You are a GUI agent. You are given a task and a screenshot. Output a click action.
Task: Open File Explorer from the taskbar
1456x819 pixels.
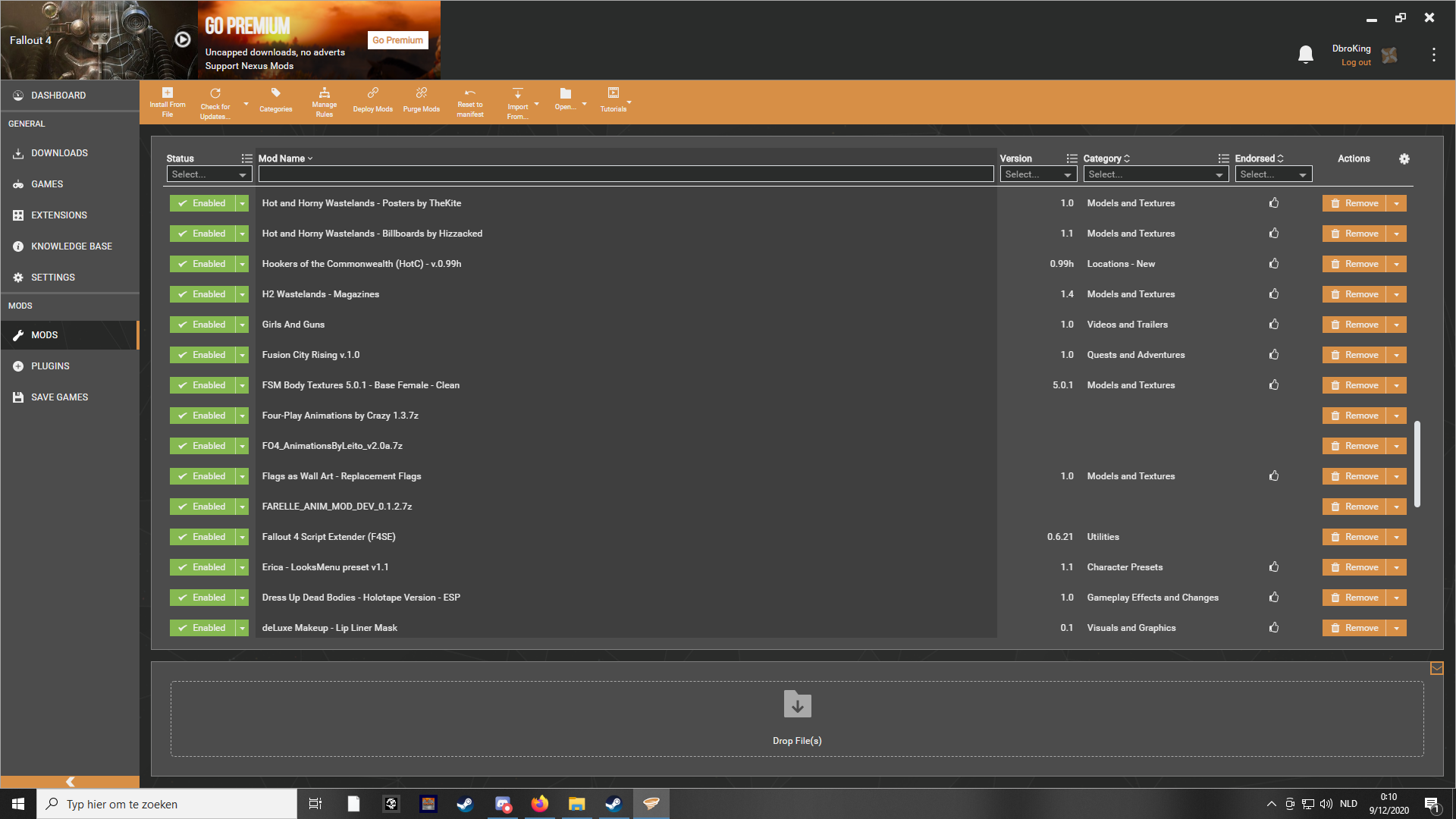click(577, 804)
